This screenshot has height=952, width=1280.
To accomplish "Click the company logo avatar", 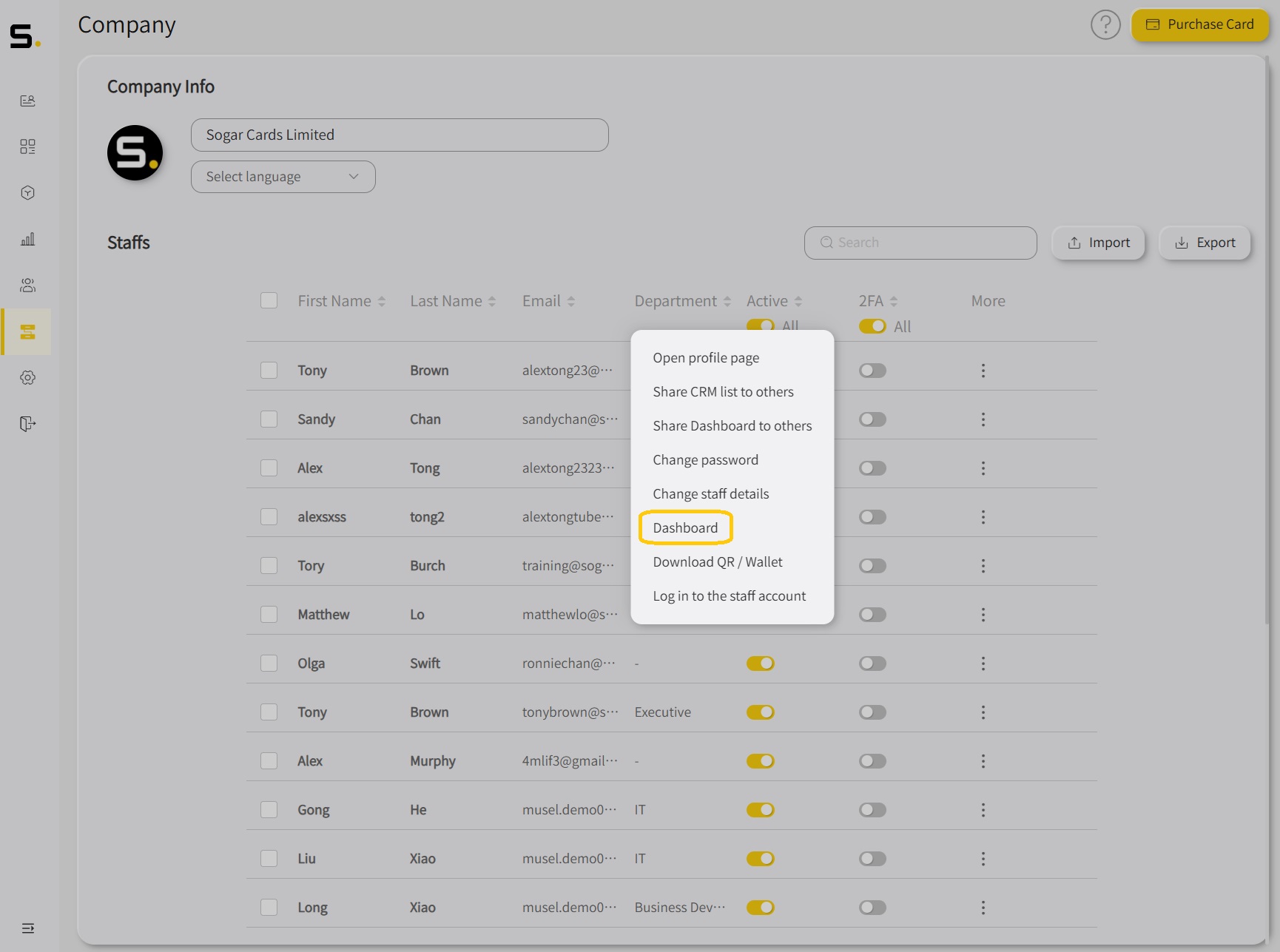I will (135, 153).
